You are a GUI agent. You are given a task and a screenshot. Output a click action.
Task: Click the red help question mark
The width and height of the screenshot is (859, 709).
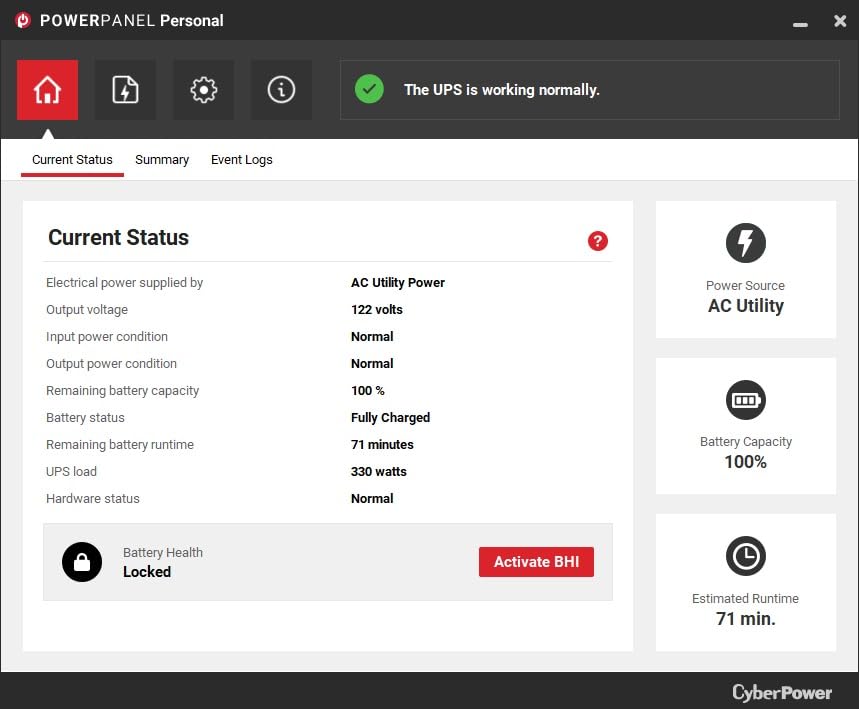click(x=598, y=241)
